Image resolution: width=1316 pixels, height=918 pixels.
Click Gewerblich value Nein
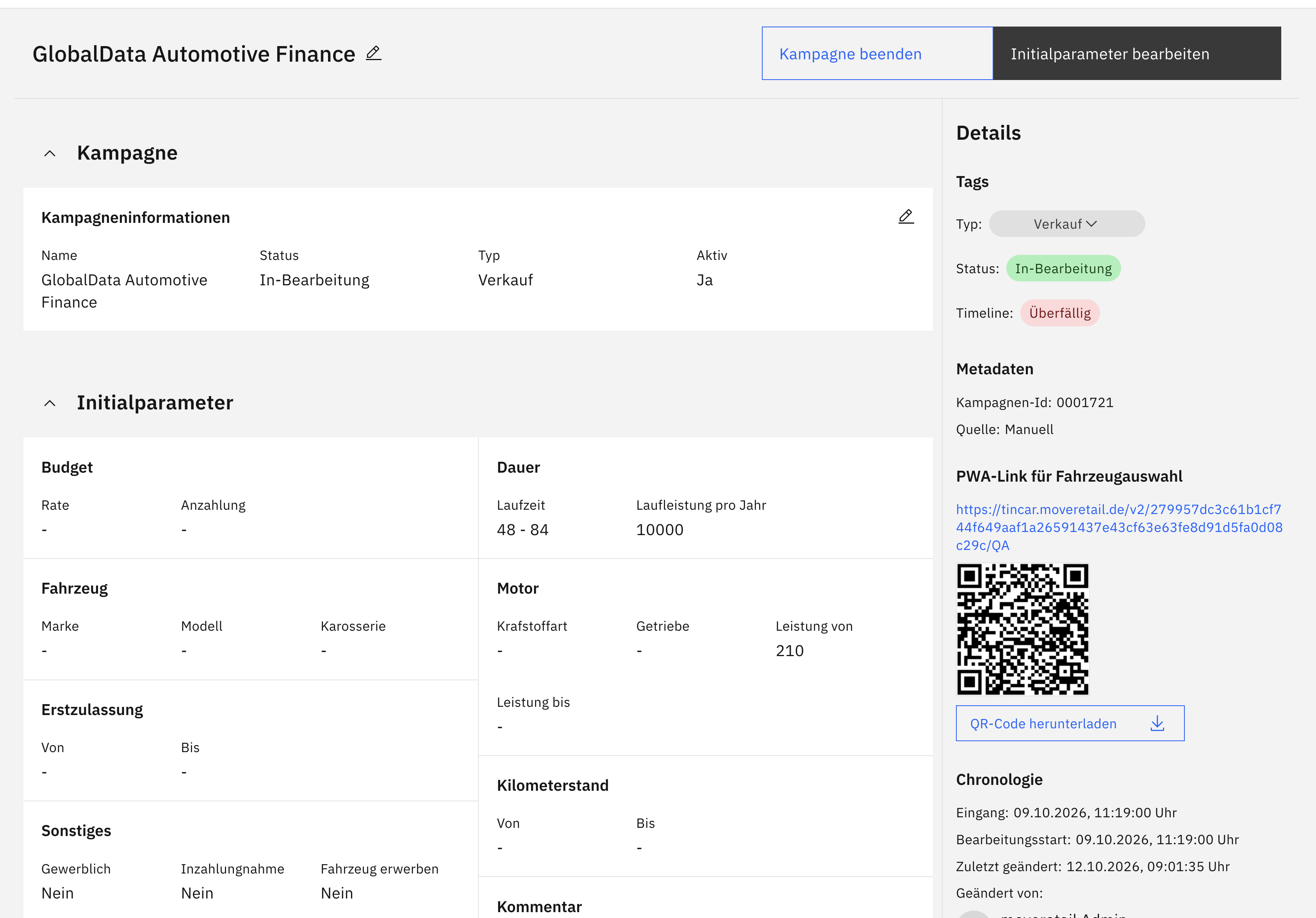[57, 893]
